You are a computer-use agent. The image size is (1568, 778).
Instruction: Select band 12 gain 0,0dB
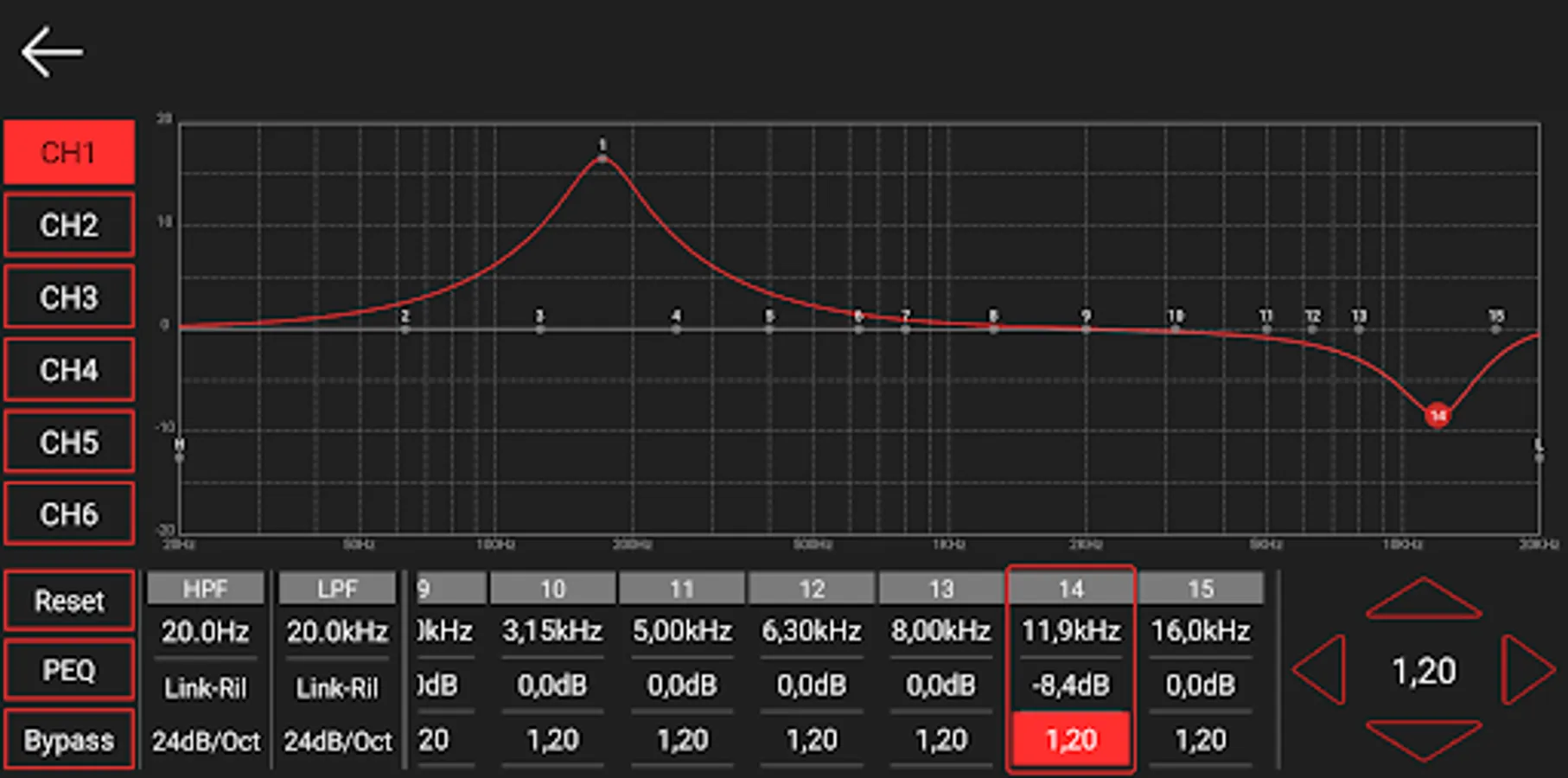pos(812,686)
